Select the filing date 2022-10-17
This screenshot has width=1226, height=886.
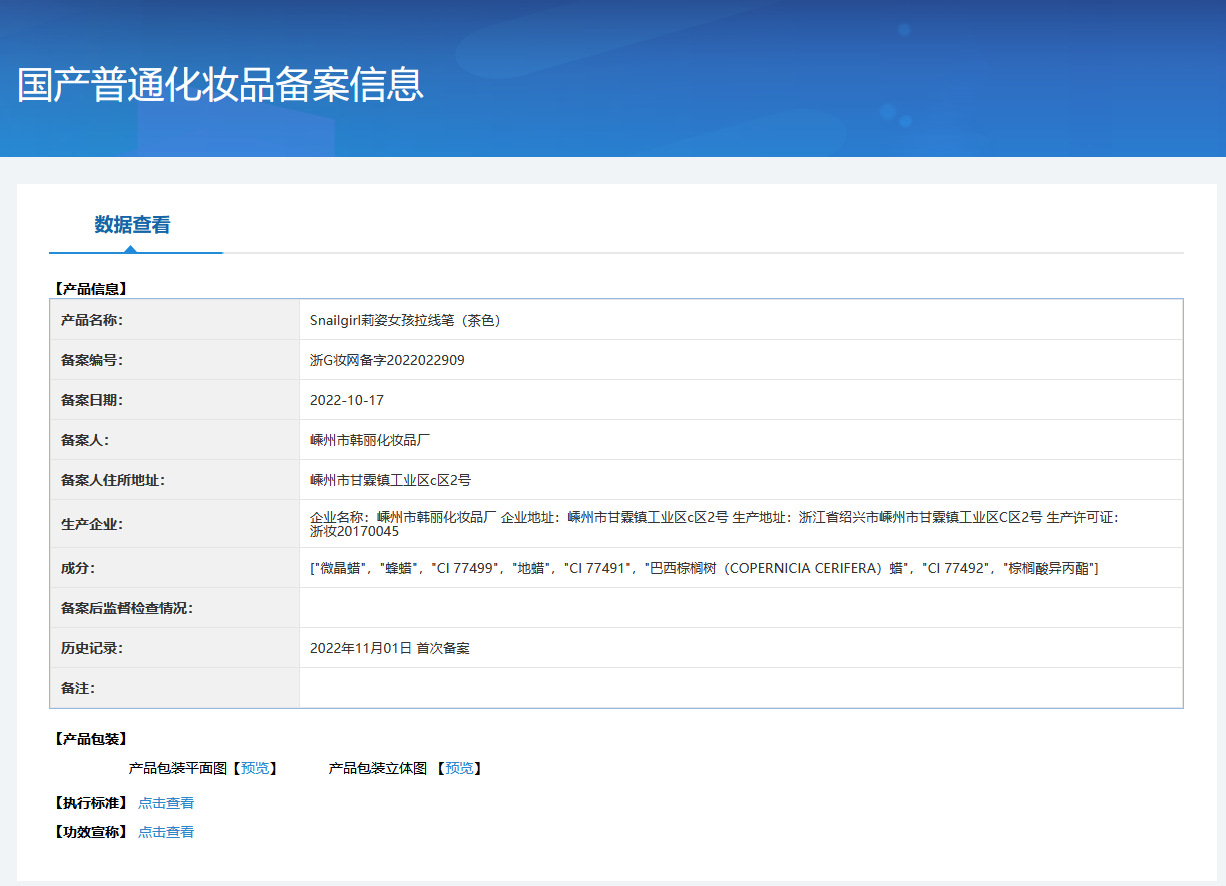(347, 400)
